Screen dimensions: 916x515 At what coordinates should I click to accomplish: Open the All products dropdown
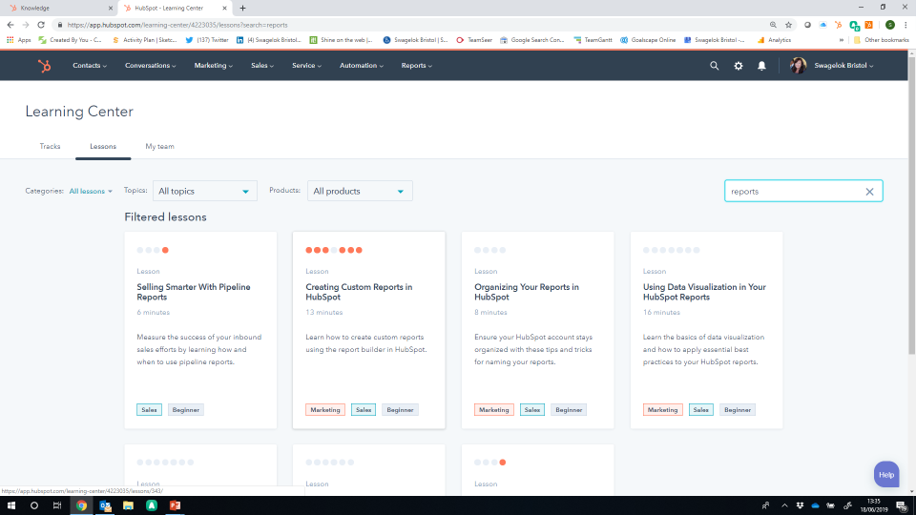tap(360, 191)
